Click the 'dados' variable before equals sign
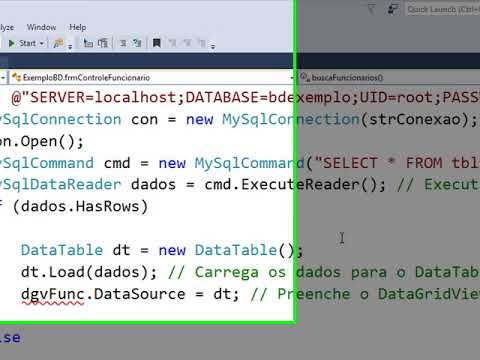480x360 pixels. (153, 184)
